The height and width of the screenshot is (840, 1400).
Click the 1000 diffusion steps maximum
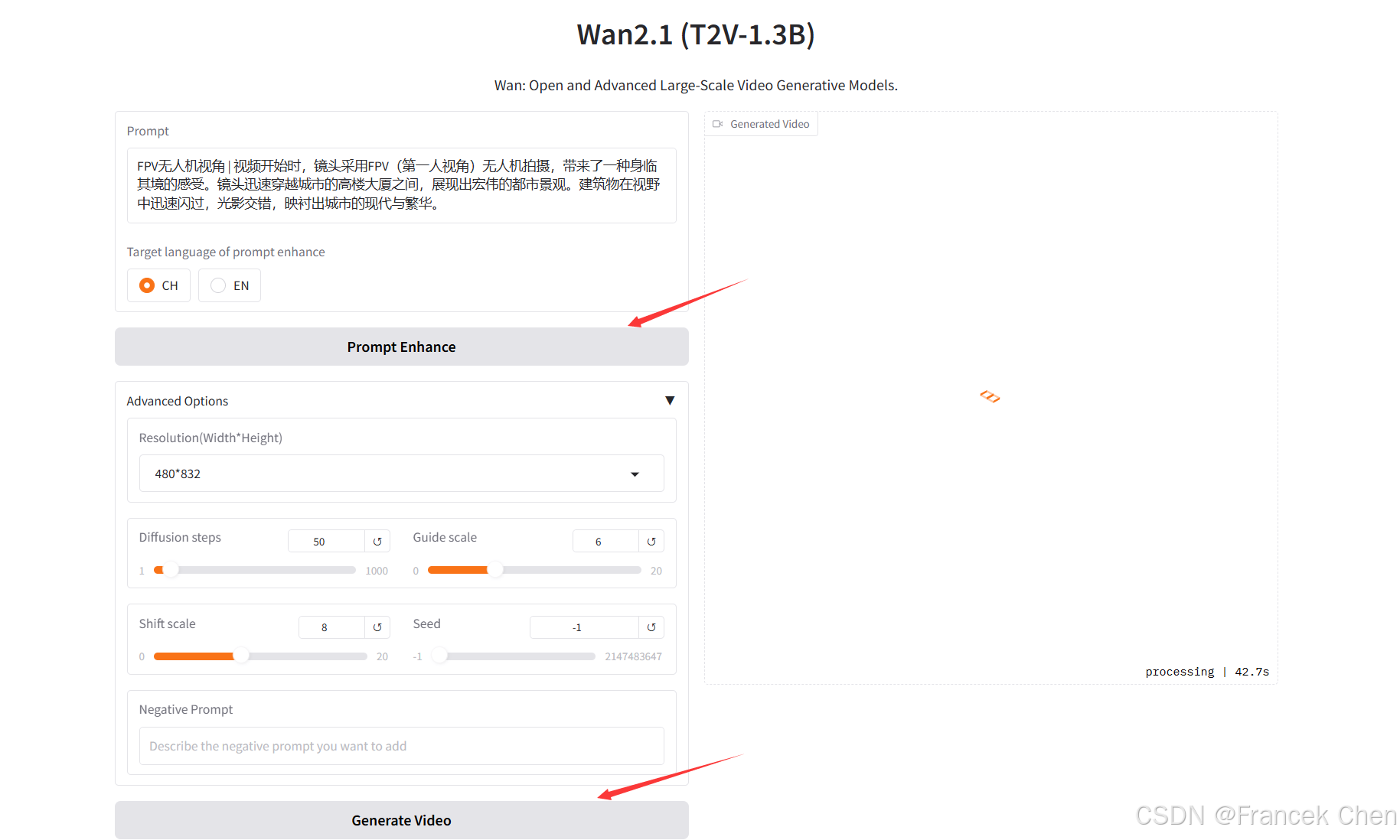(x=377, y=571)
